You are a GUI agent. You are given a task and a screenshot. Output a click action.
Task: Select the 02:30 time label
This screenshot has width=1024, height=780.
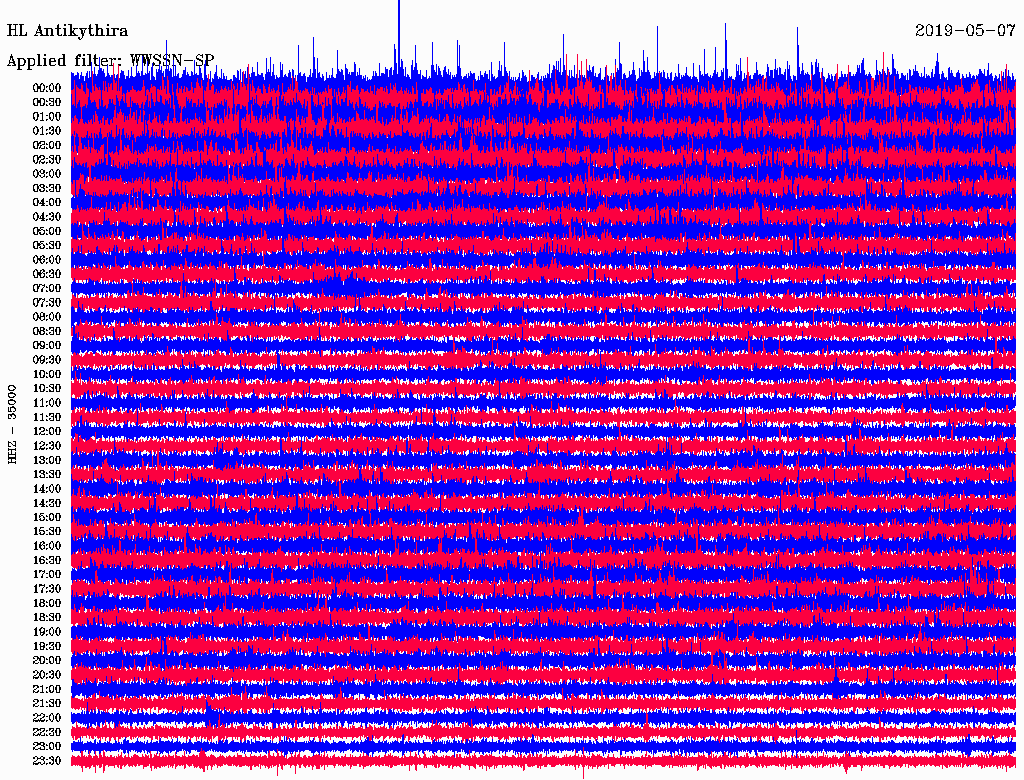click(x=46, y=159)
